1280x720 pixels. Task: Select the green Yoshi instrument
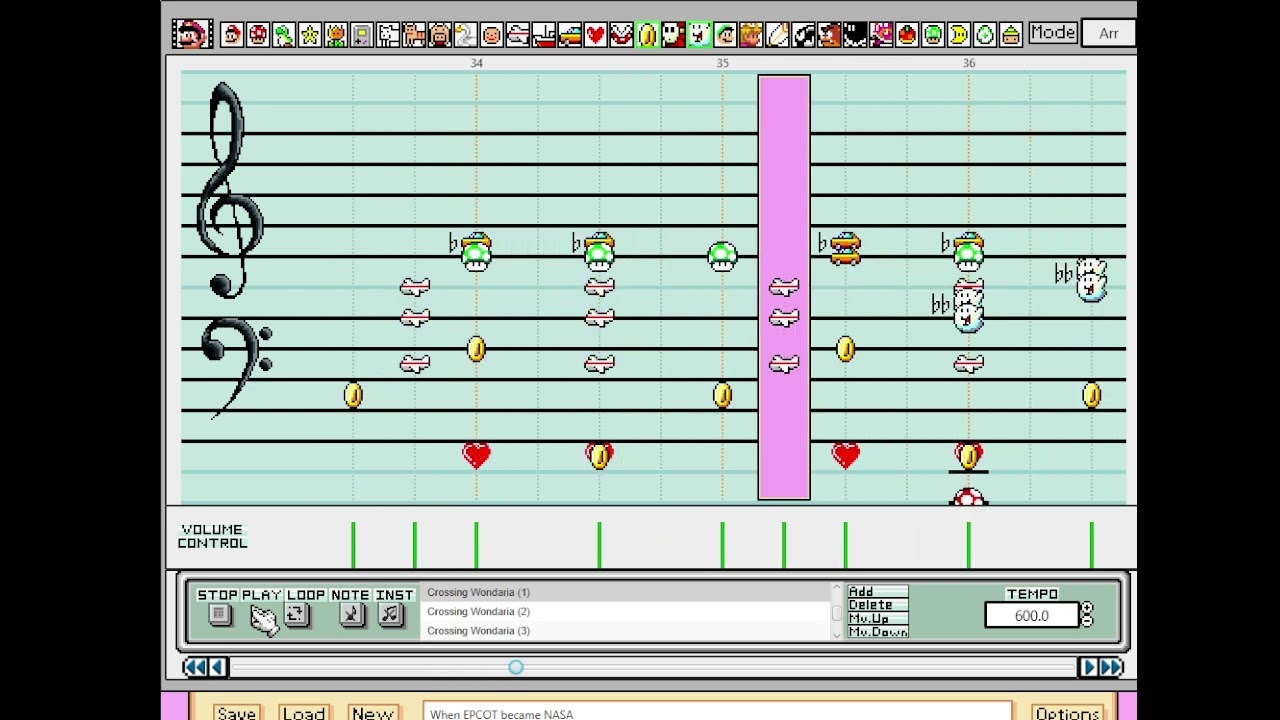[284, 35]
